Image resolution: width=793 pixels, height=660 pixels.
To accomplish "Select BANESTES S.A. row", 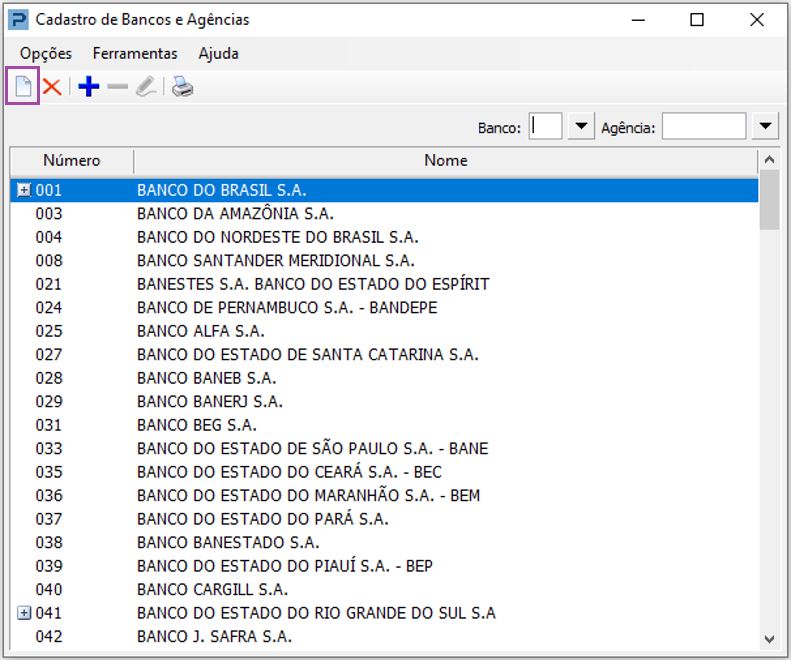I will tap(384, 284).
